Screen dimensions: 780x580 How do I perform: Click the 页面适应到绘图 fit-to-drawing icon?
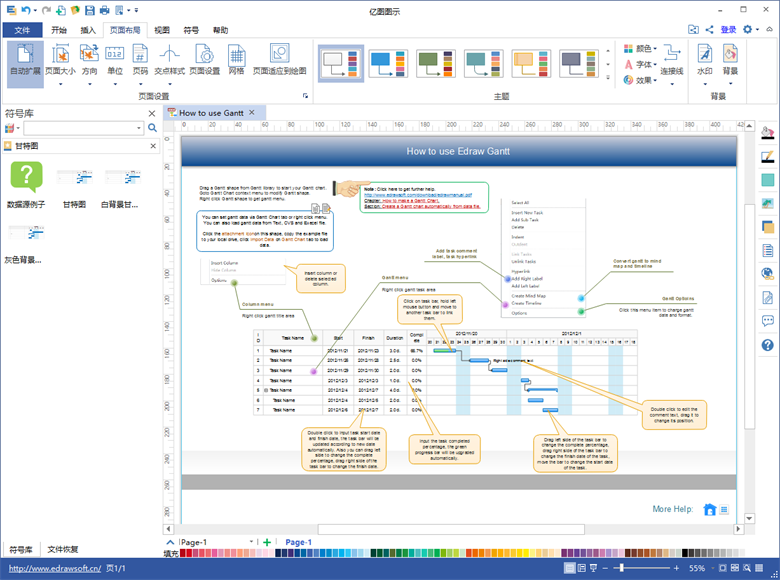tap(280, 53)
